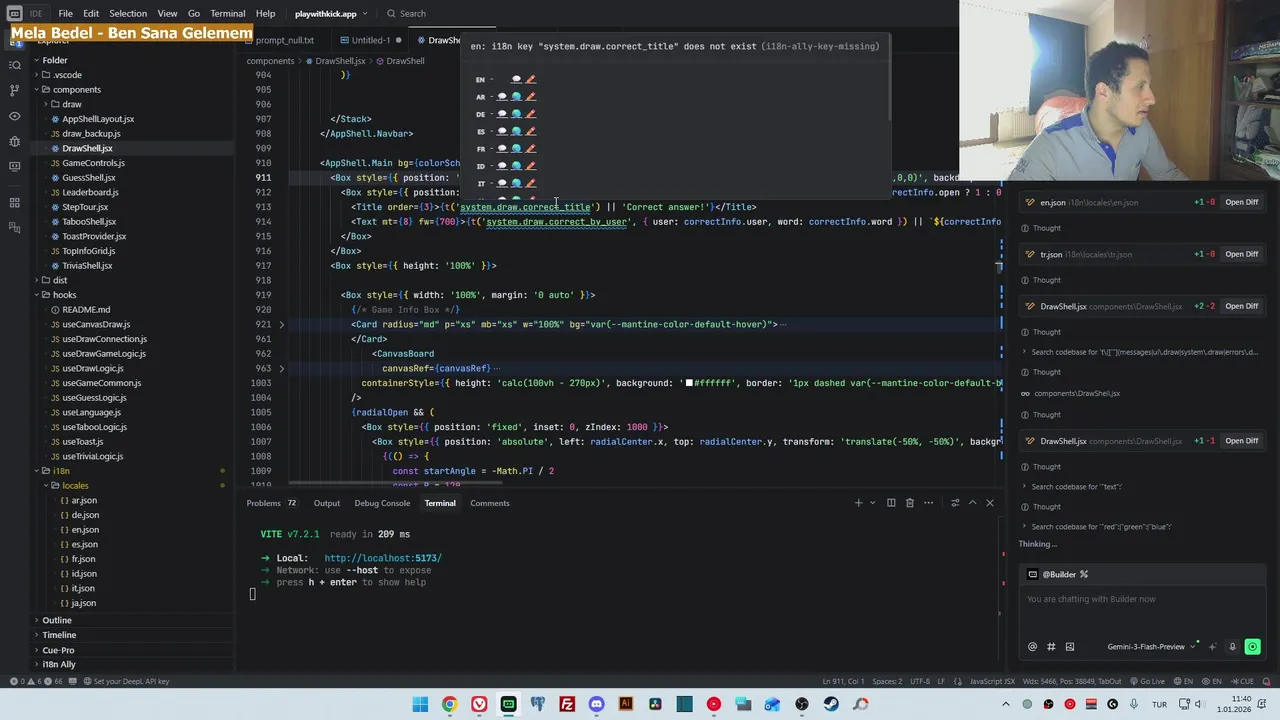Attach an image in Builder chat
The image size is (1280, 720).
point(1069,647)
